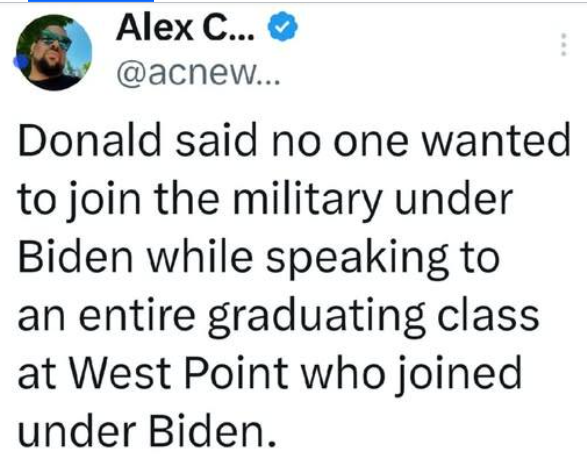Select the tweet line starting 'to join the military'

[x=265, y=198]
